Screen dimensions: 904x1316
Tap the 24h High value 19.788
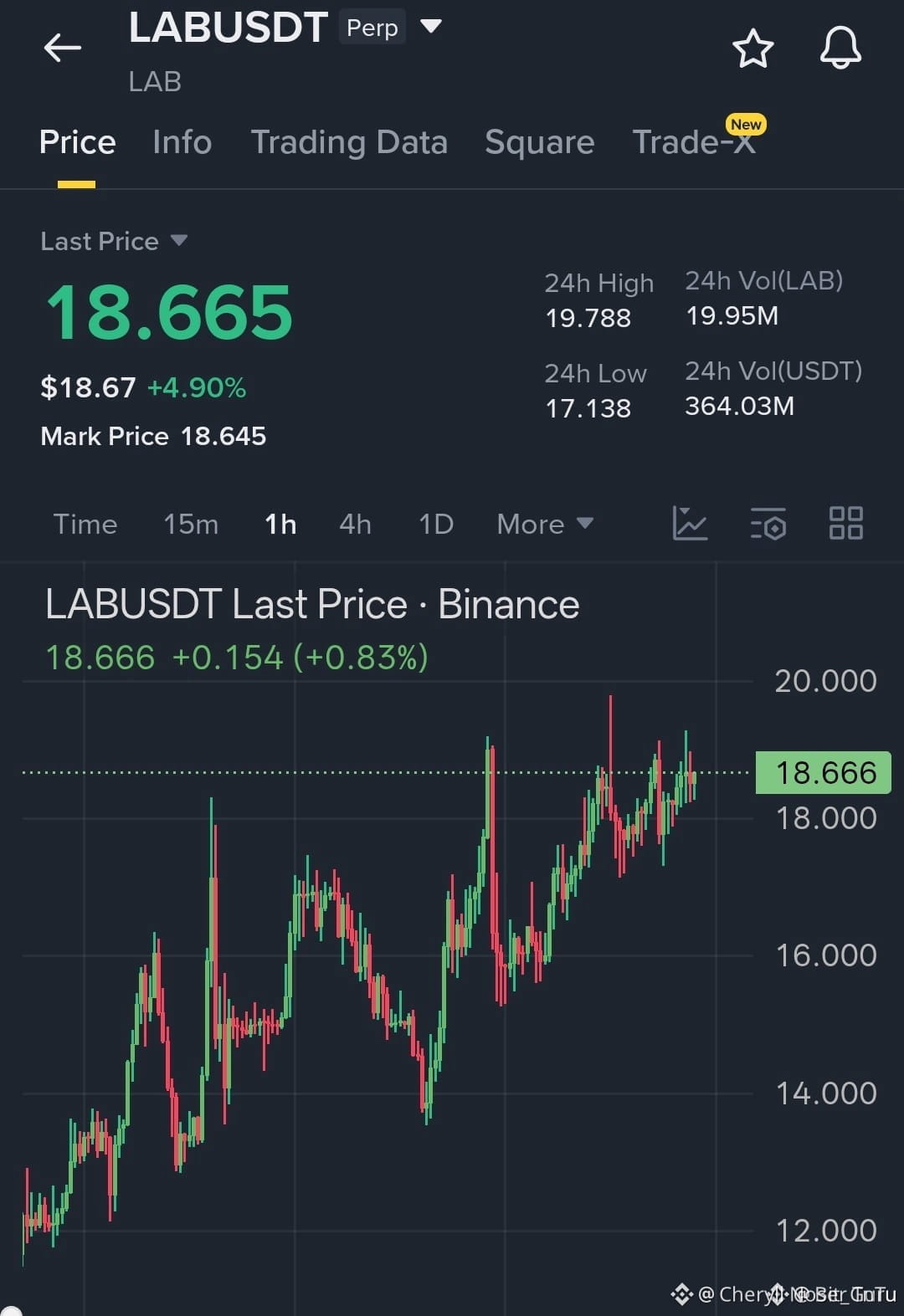tap(588, 318)
